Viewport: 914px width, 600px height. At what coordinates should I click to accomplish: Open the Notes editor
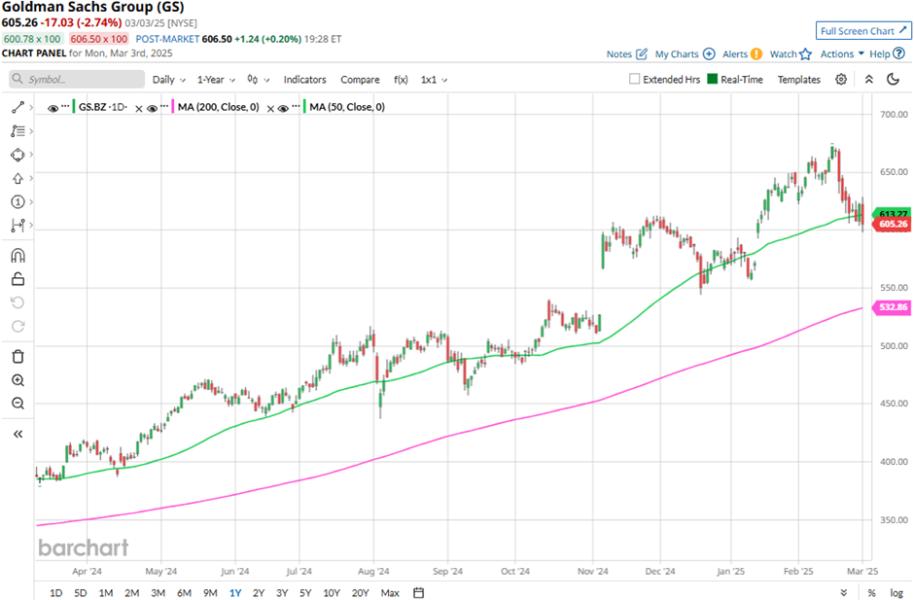point(627,54)
